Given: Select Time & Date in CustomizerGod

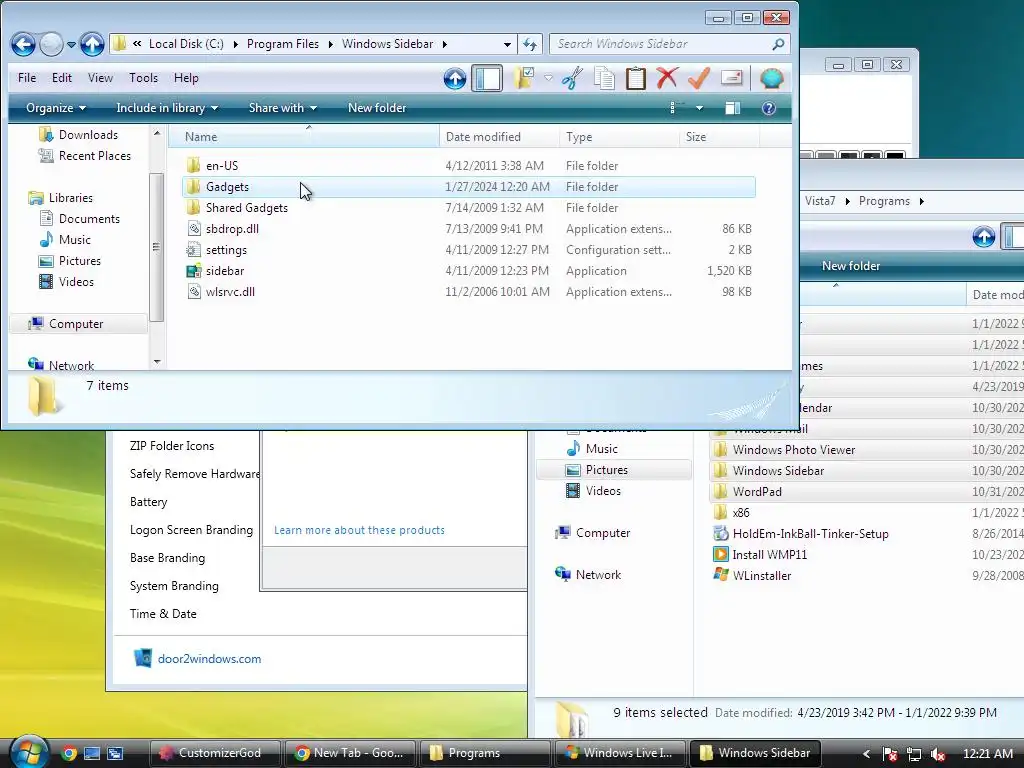Looking at the screenshot, I should tap(163, 614).
